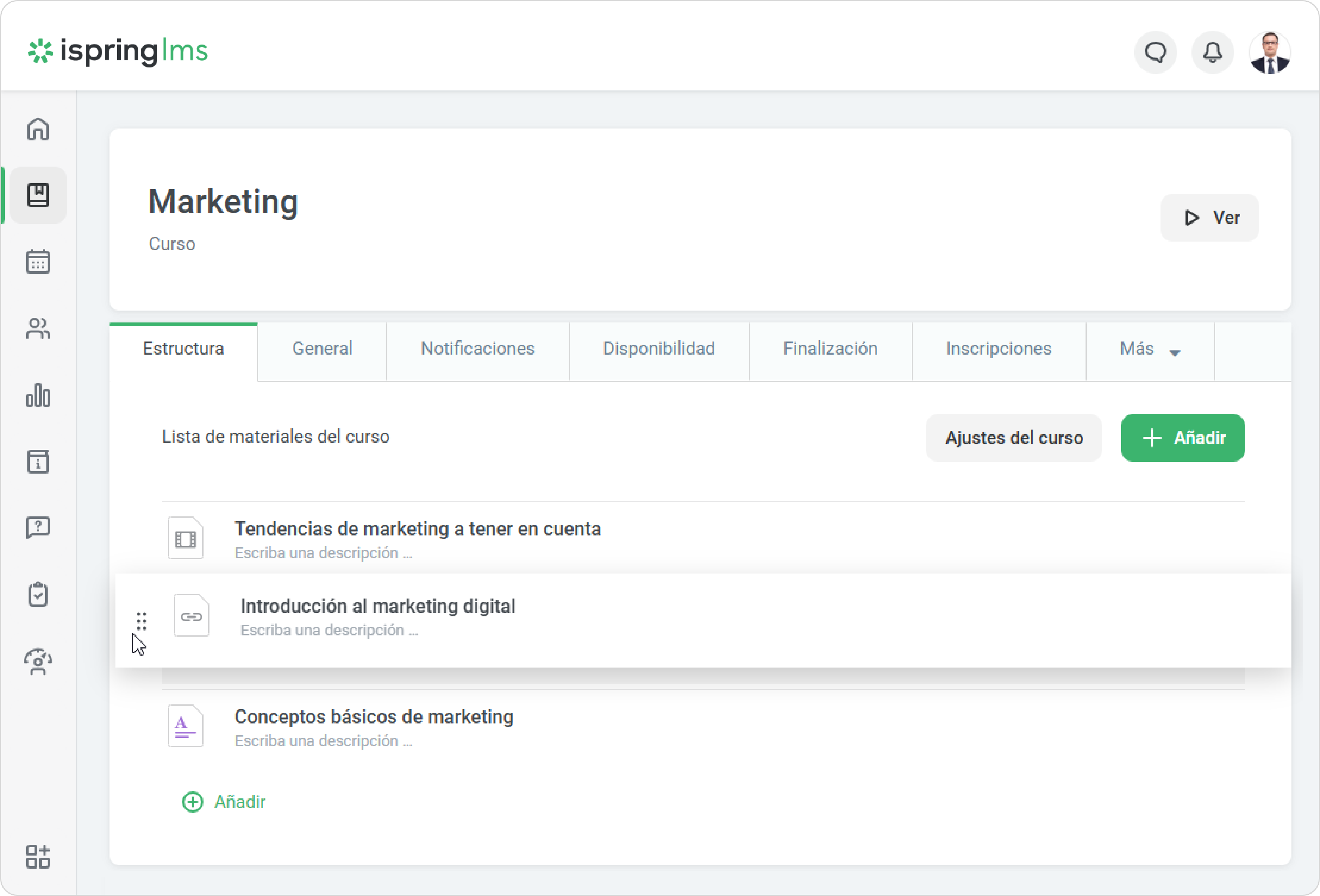This screenshot has height=896, width=1320.
Task: Open the Home icon in sidebar
Action: 38,129
